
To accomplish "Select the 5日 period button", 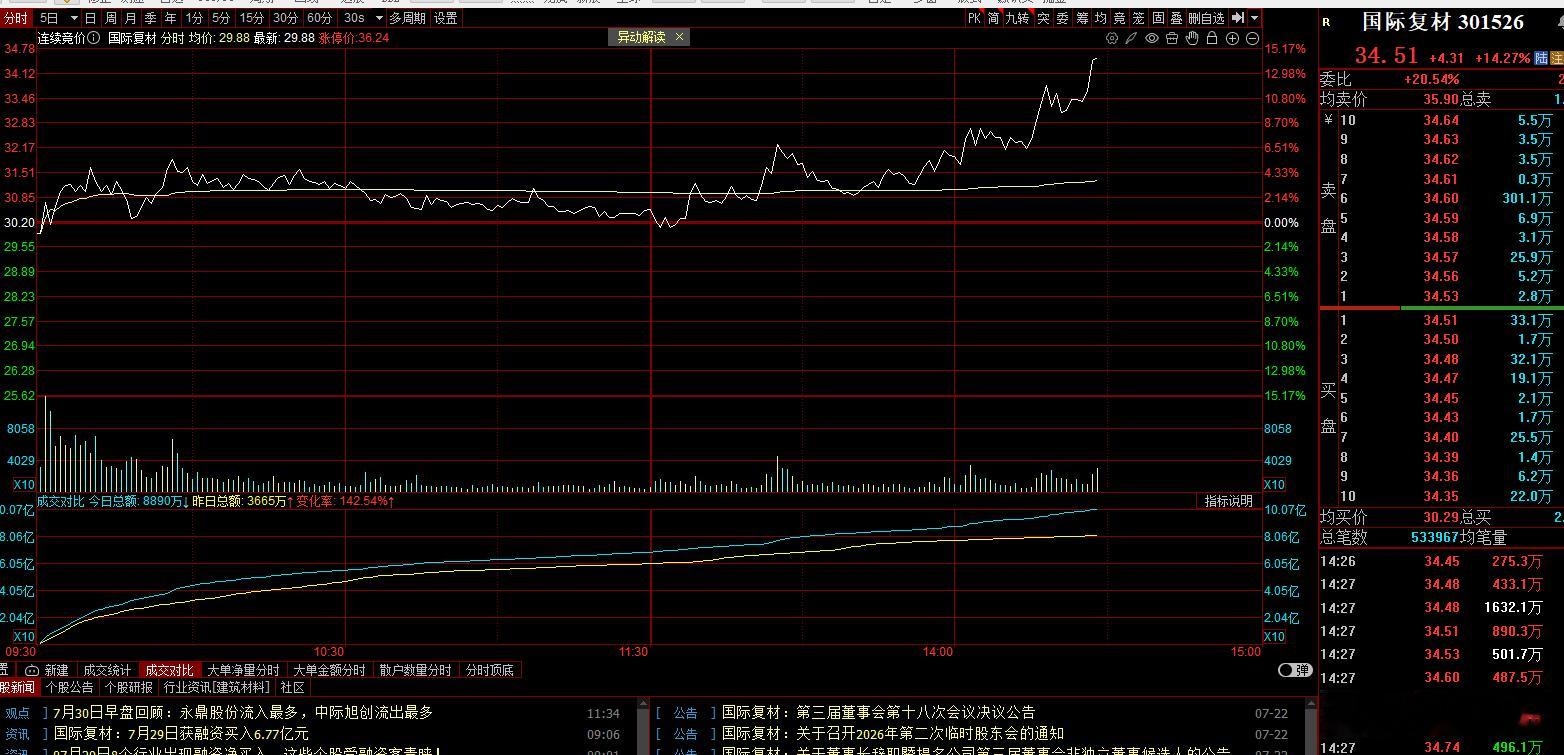I will [x=49, y=18].
